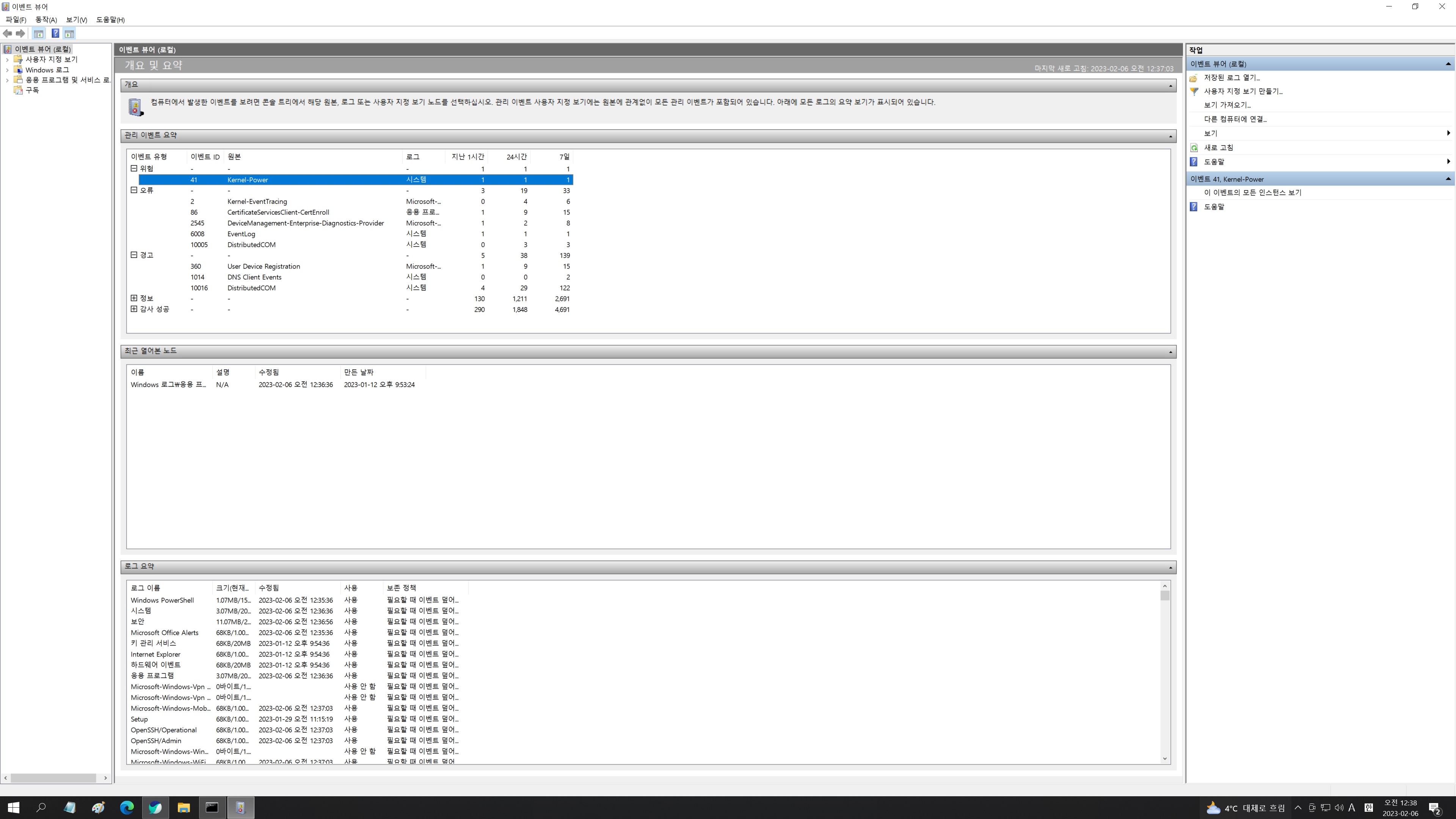1456x819 pixels.
Task: Launch Microsoft Edge from taskbar
Action: coord(127,808)
